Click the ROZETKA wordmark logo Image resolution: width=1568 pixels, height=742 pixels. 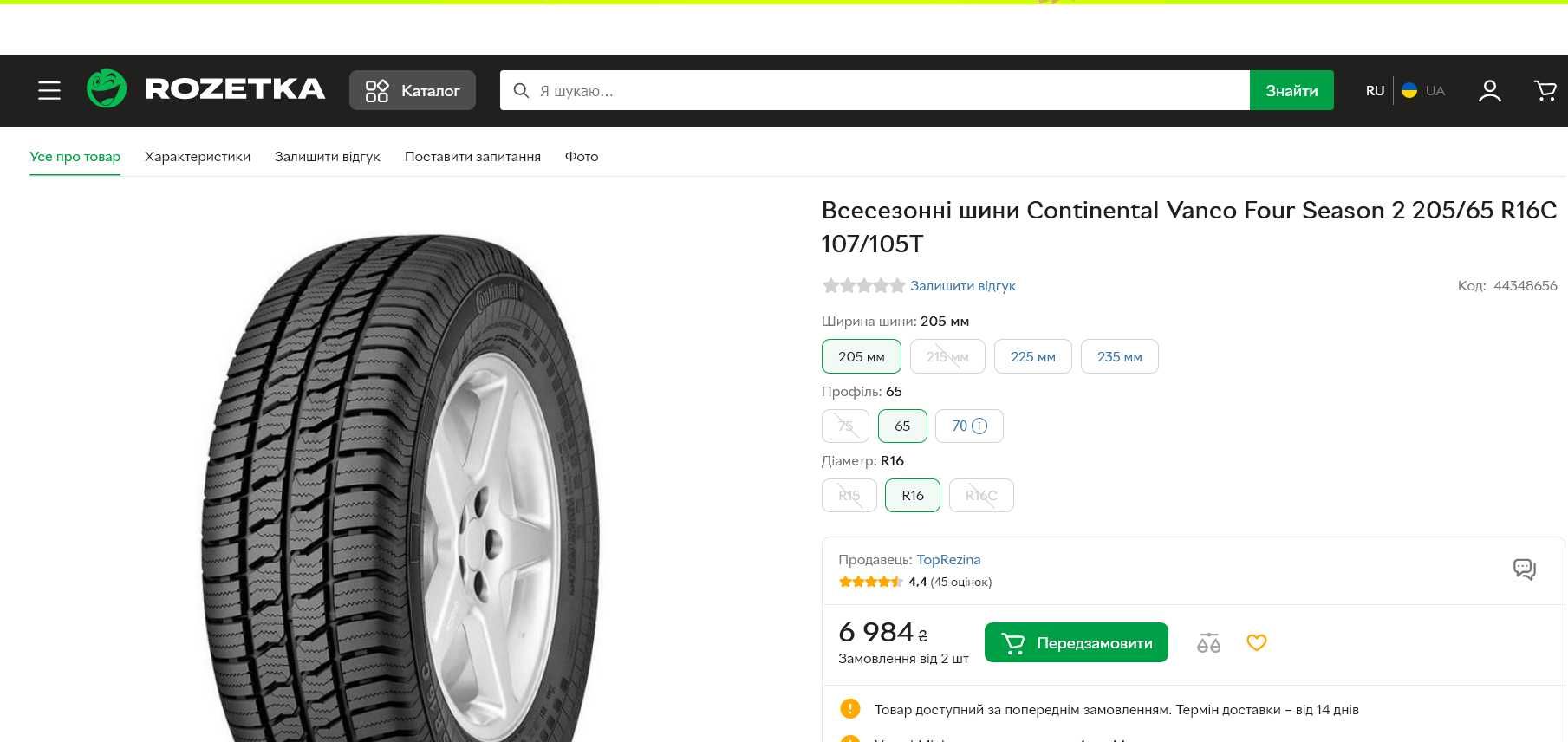click(235, 89)
